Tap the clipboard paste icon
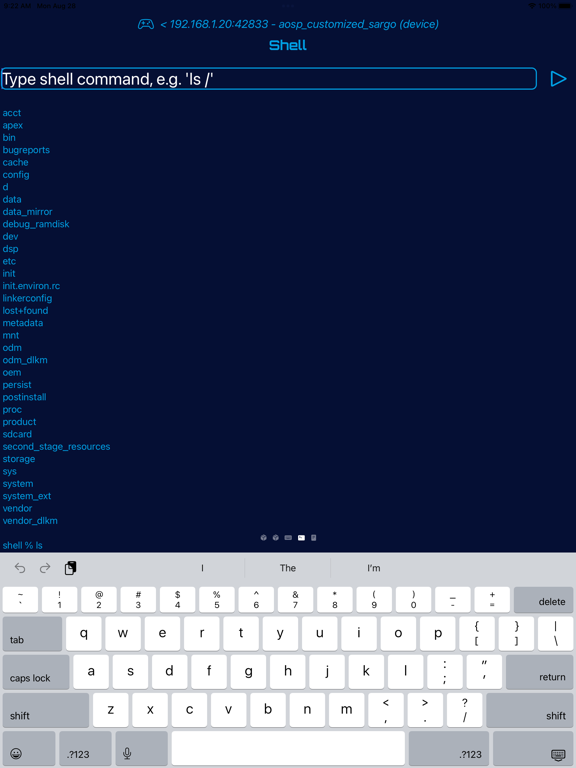 tap(71, 568)
